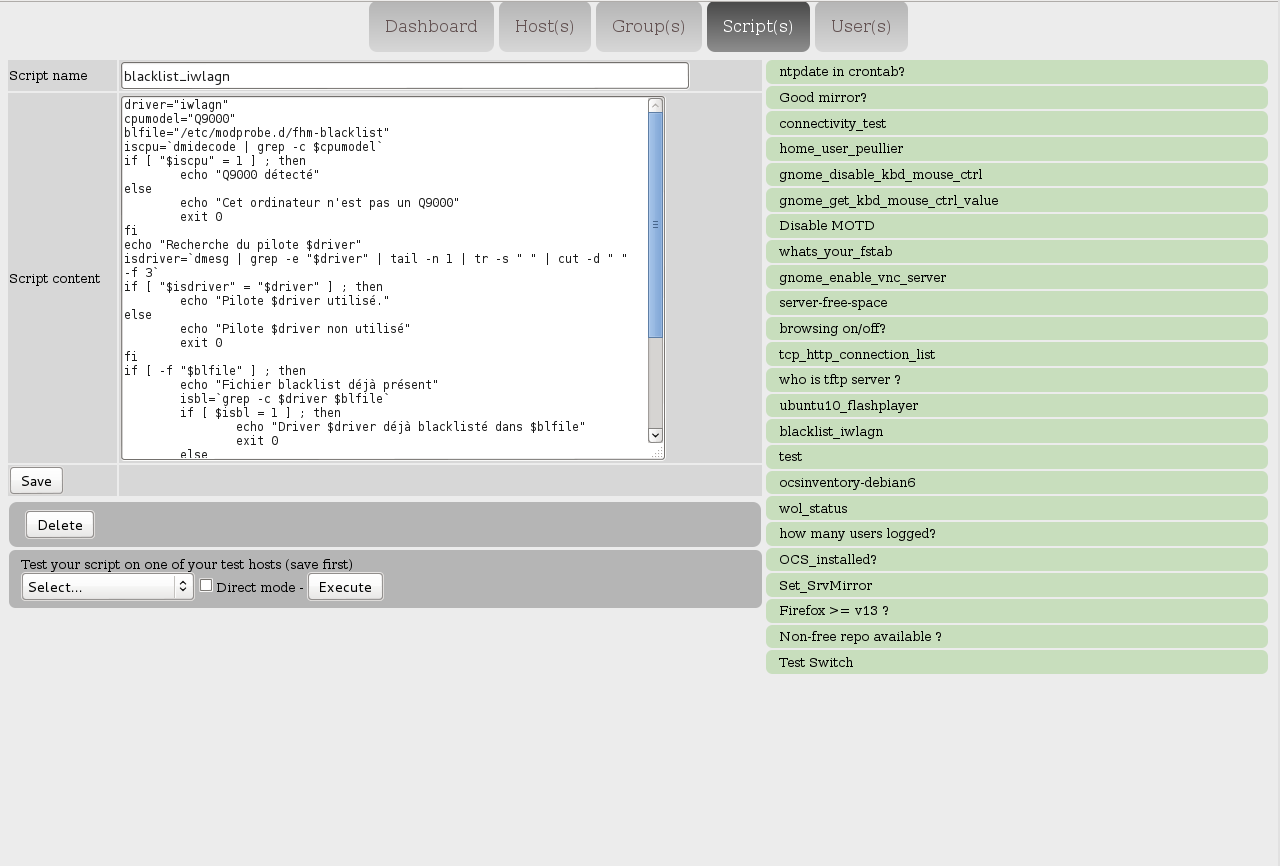1280x866 pixels.
Task: Open the test host Select dropdown
Action: (106, 587)
